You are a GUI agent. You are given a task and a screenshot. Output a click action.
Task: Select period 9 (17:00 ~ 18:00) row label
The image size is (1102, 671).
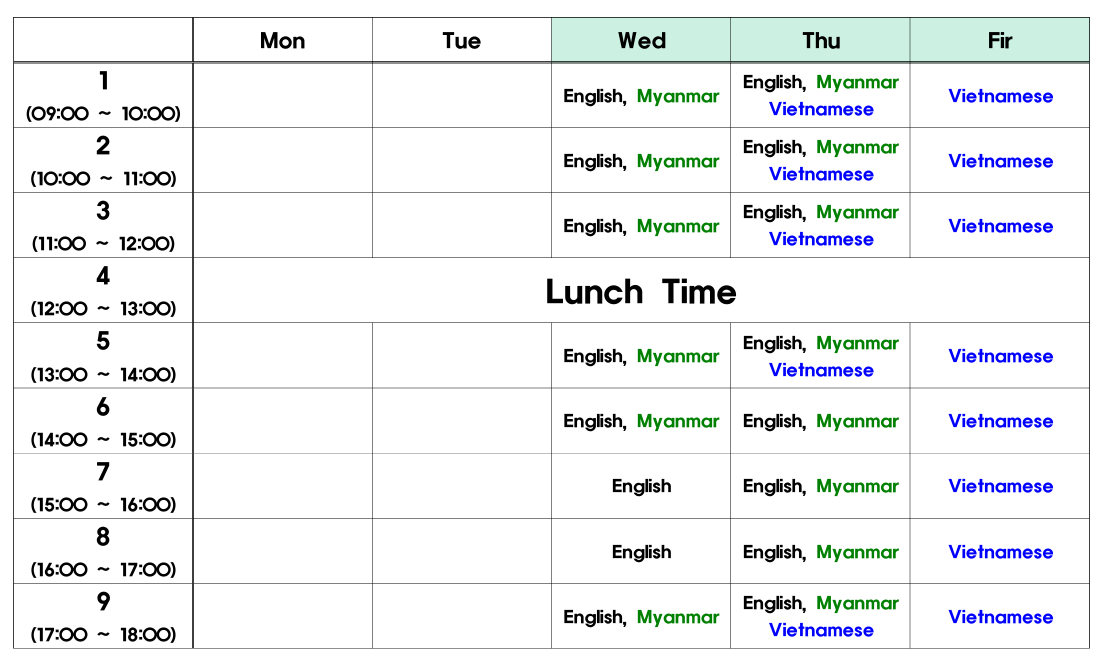coord(103,616)
